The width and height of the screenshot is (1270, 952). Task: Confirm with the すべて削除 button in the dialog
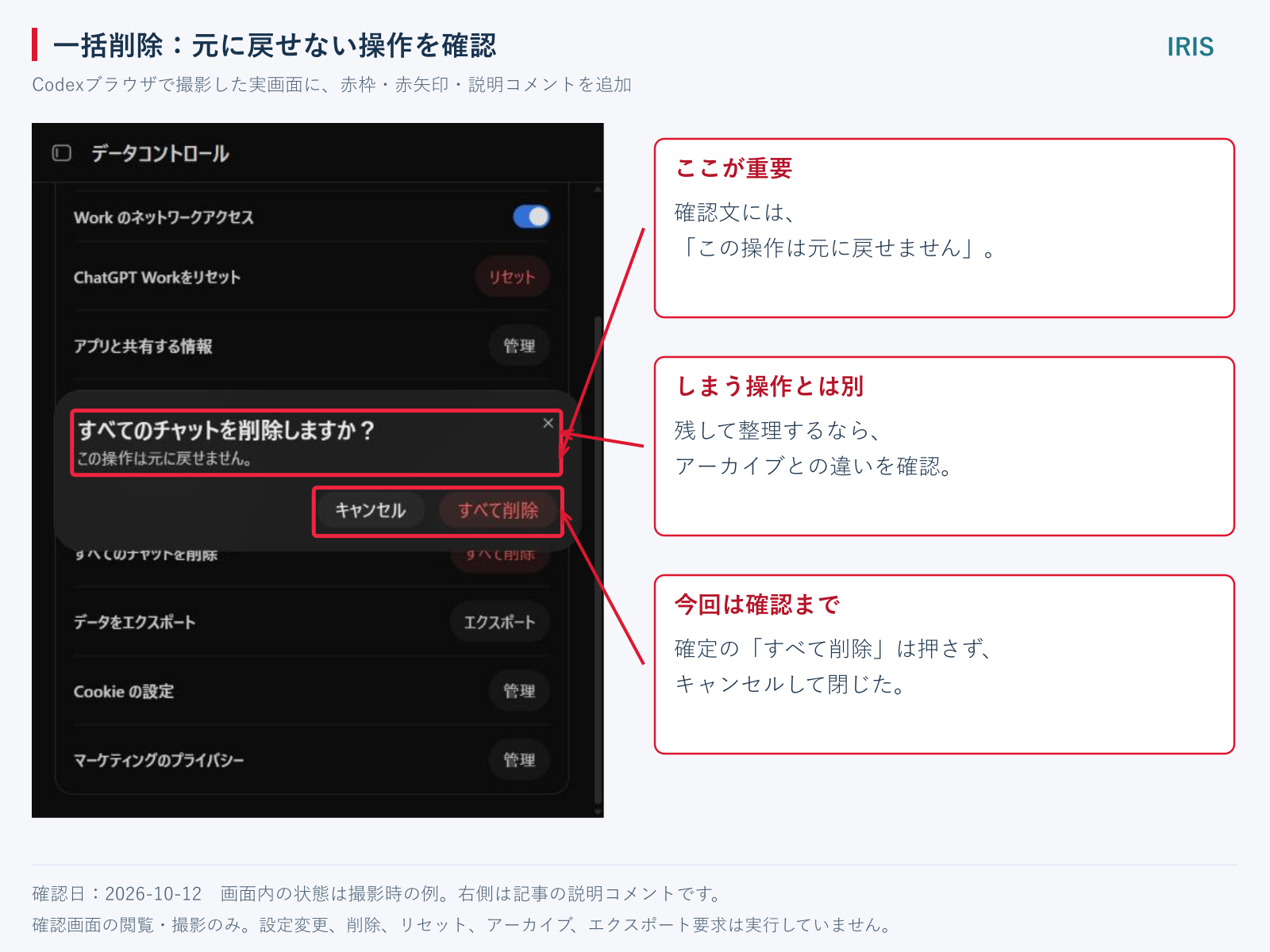tap(498, 510)
